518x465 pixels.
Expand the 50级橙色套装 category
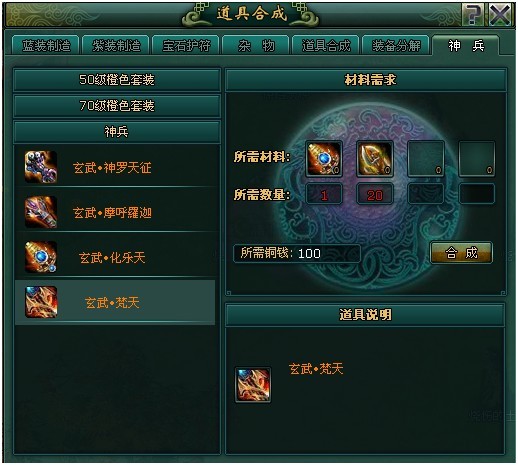coord(117,80)
